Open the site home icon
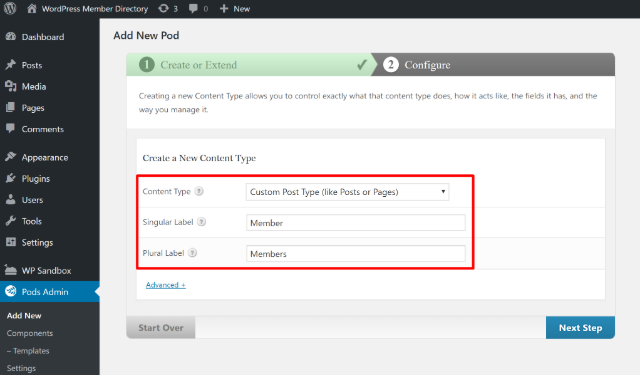Viewport: 640px width, 375px height. pos(32,8)
